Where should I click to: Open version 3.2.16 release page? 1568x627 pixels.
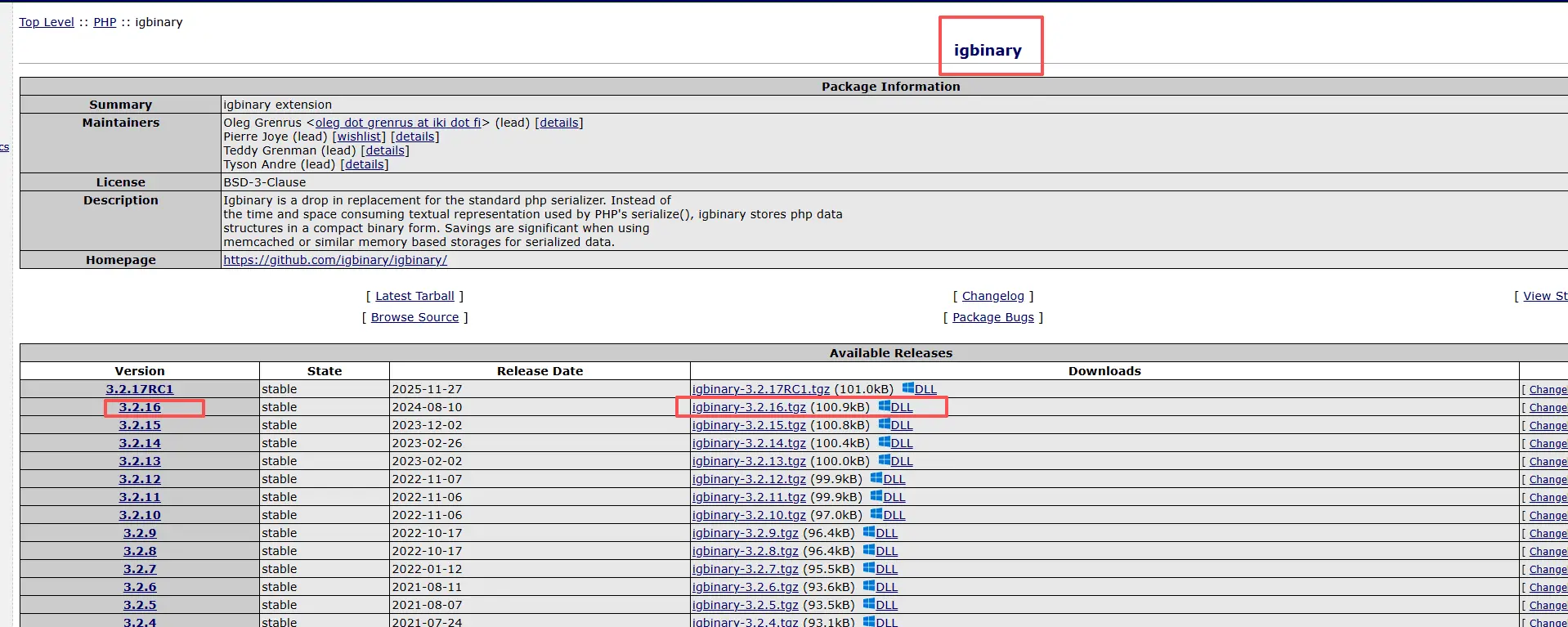pyautogui.click(x=140, y=407)
